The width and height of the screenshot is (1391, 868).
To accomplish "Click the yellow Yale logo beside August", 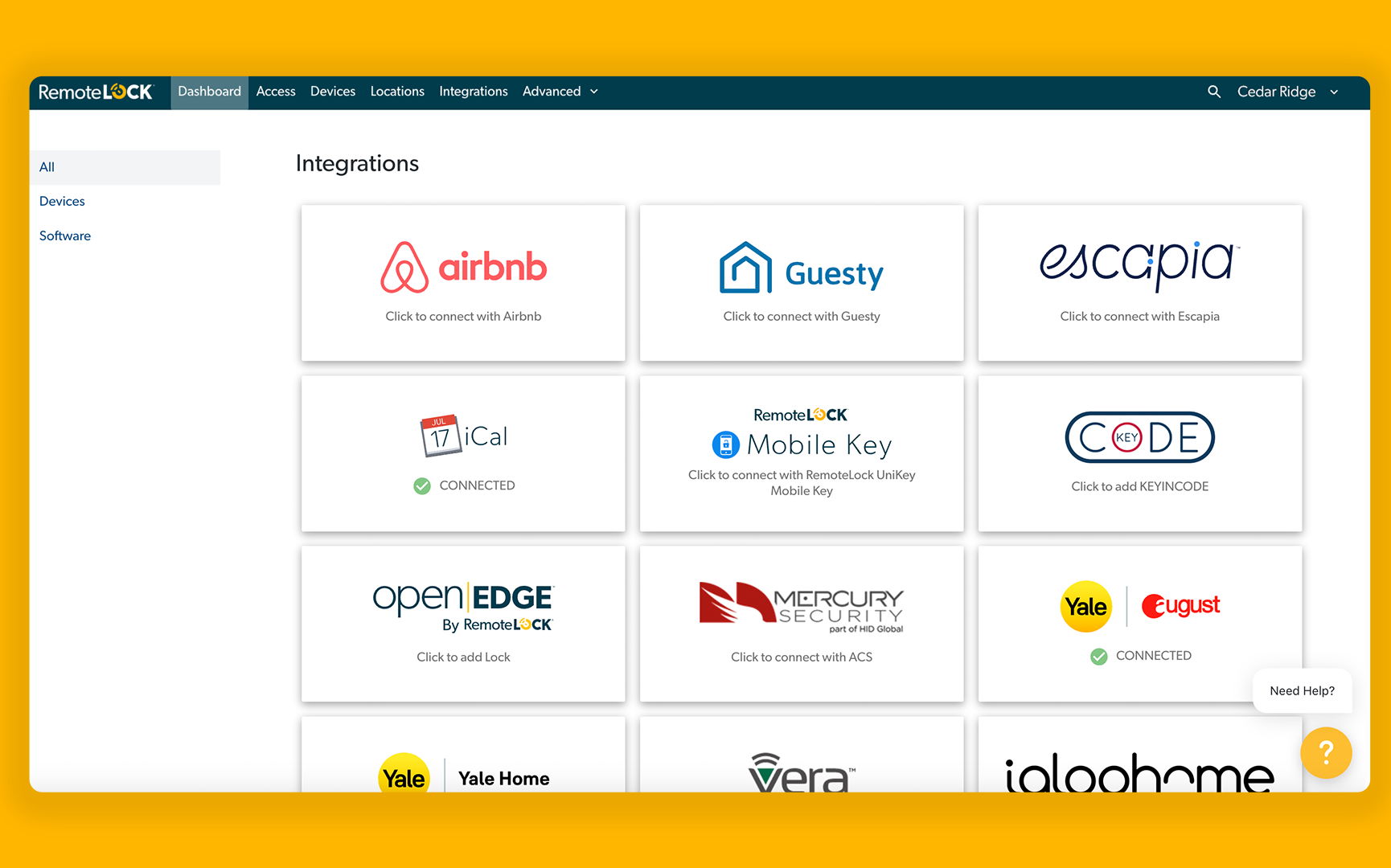I will (1085, 606).
